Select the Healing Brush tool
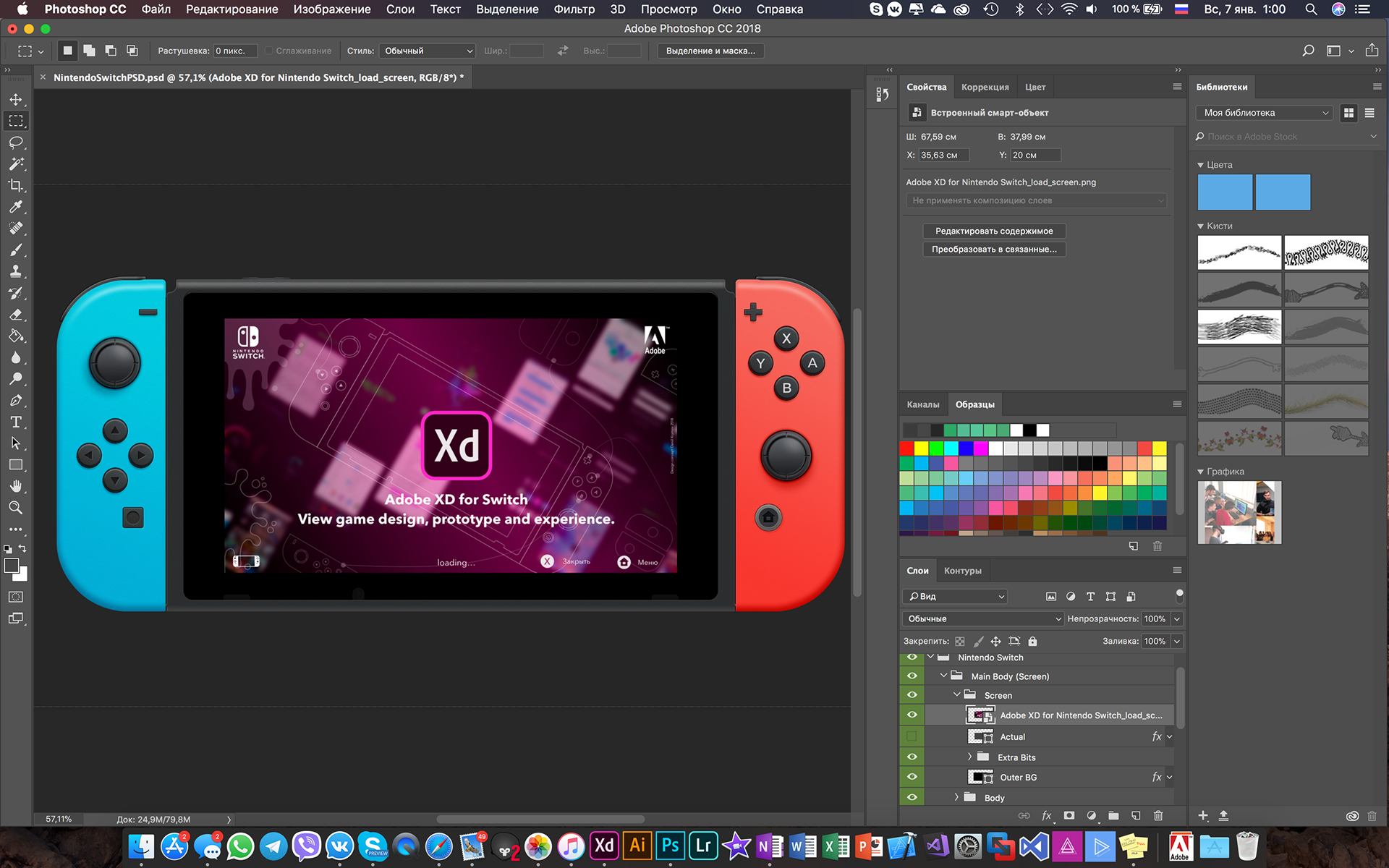1389x868 pixels. [16, 229]
